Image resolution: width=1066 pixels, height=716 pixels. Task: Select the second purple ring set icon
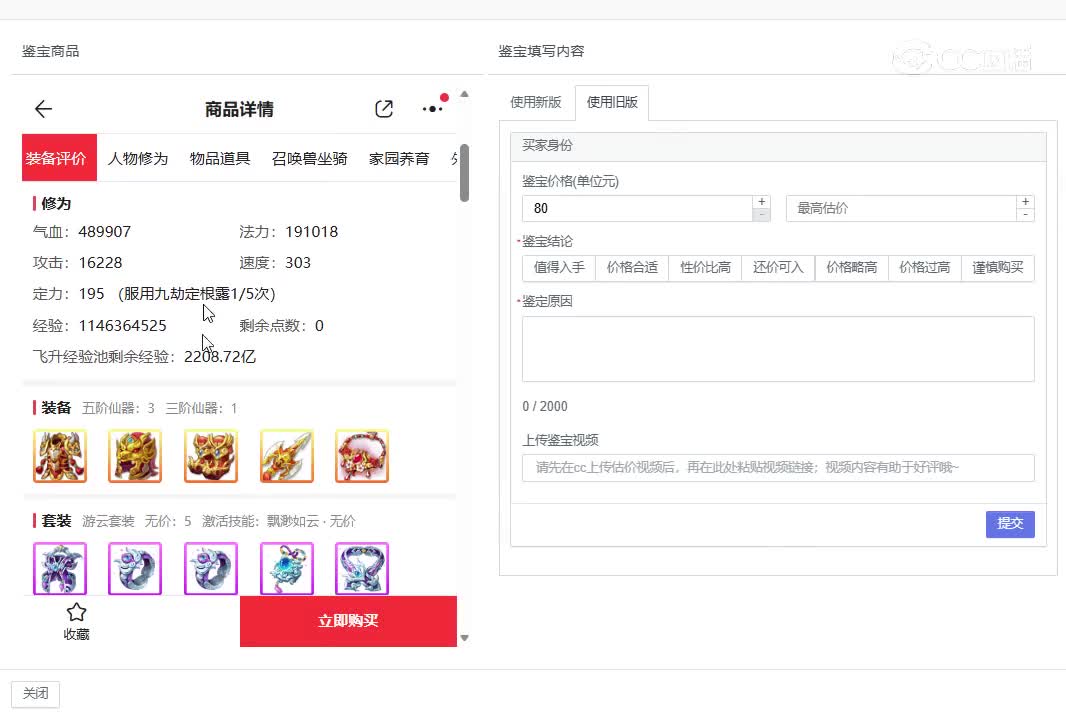pyautogui.click(x=135, y=568)
